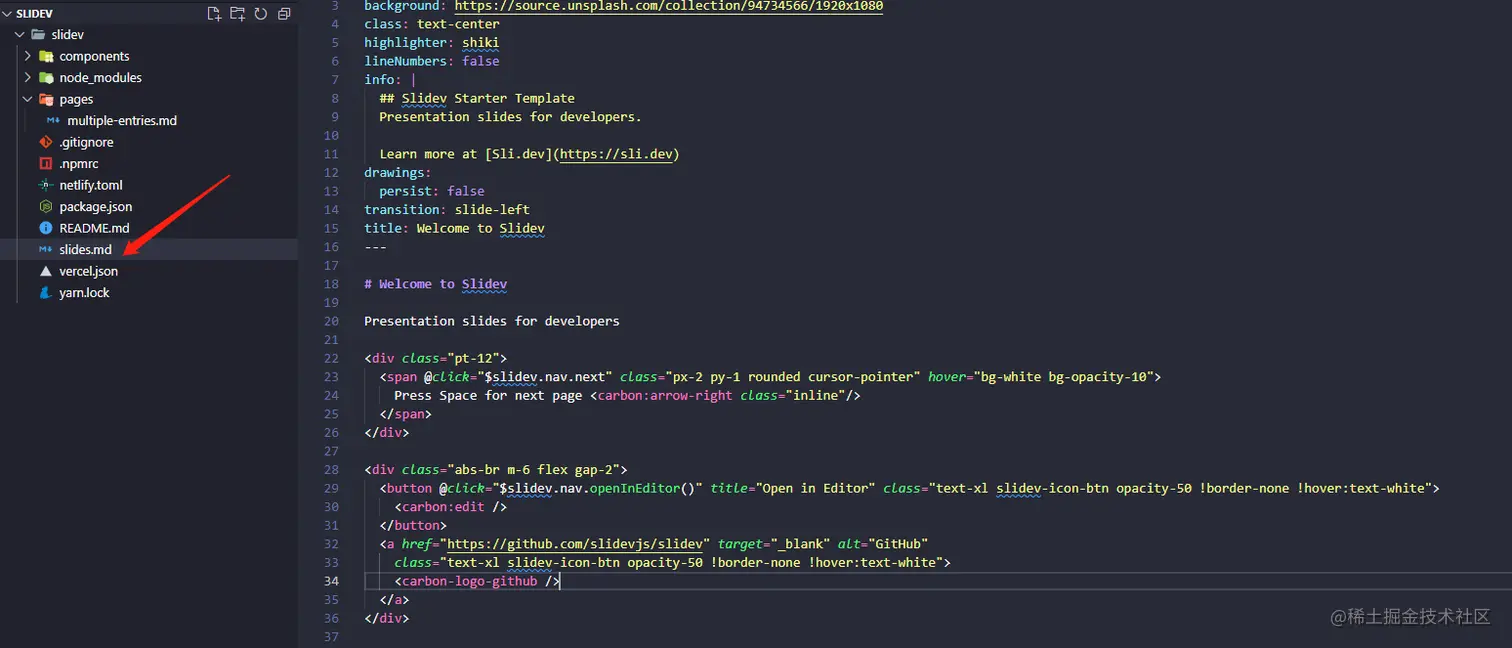Click the '<carbon:edit />' tag on line 30
Screen dimensions: 1512x648
click(451, 507)
